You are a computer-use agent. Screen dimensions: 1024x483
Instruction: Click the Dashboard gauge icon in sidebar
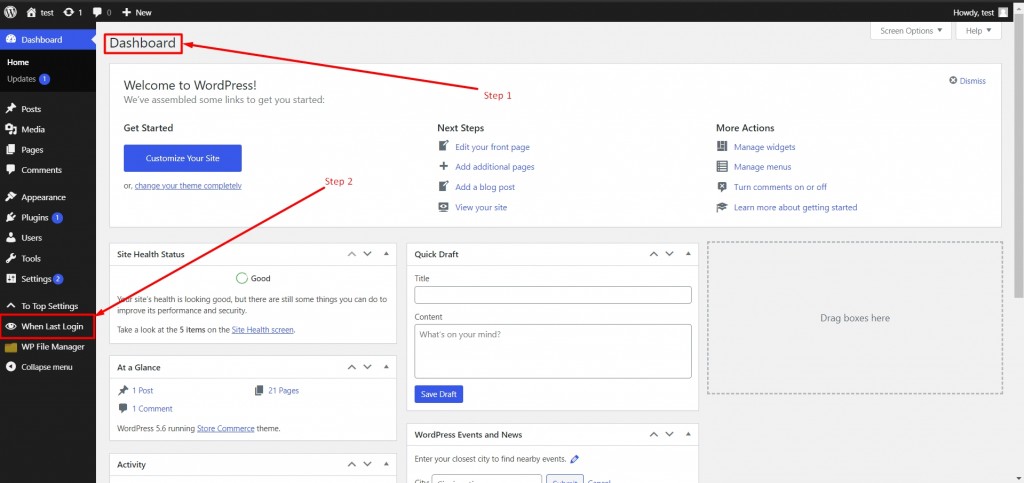pyautogui.click(x=10, y=40)
